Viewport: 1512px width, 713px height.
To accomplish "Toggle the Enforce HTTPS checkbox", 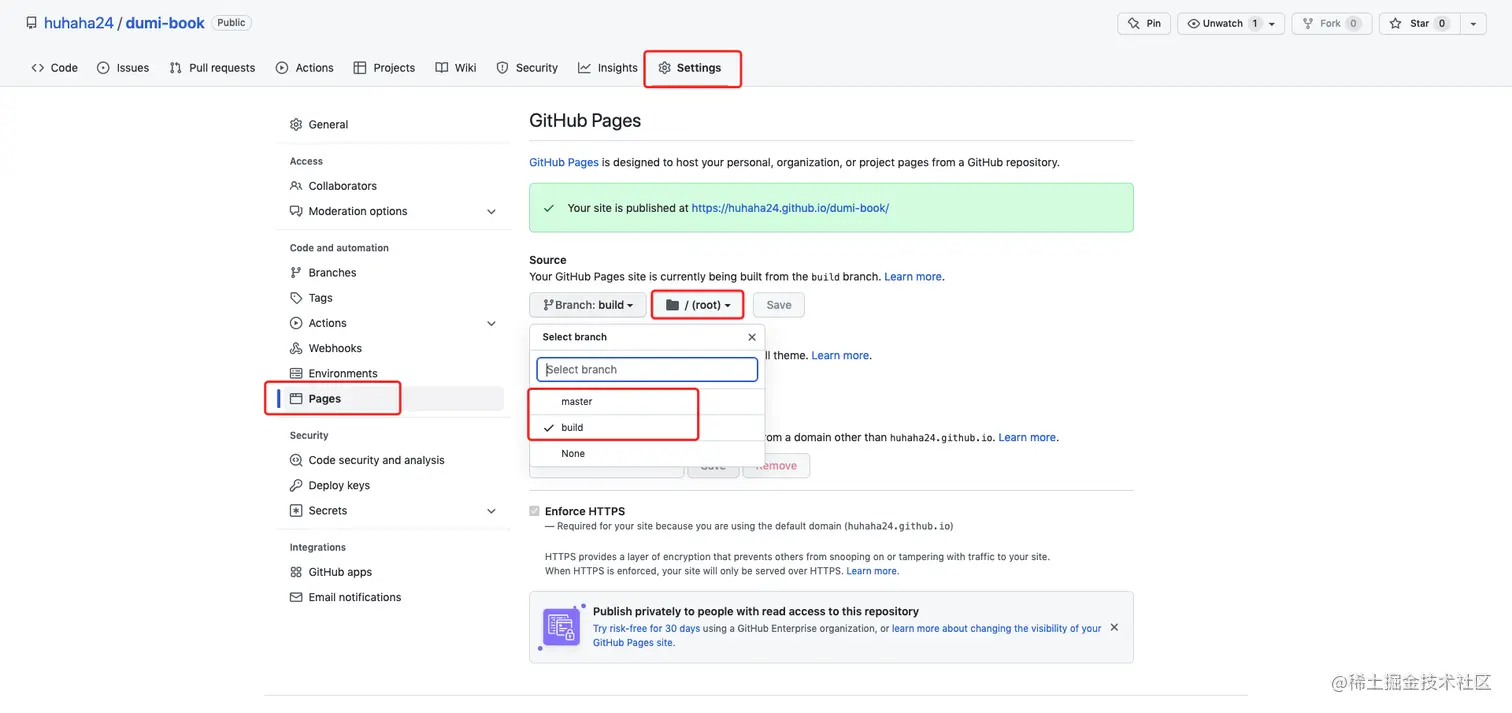I will [x=534, y=511].
